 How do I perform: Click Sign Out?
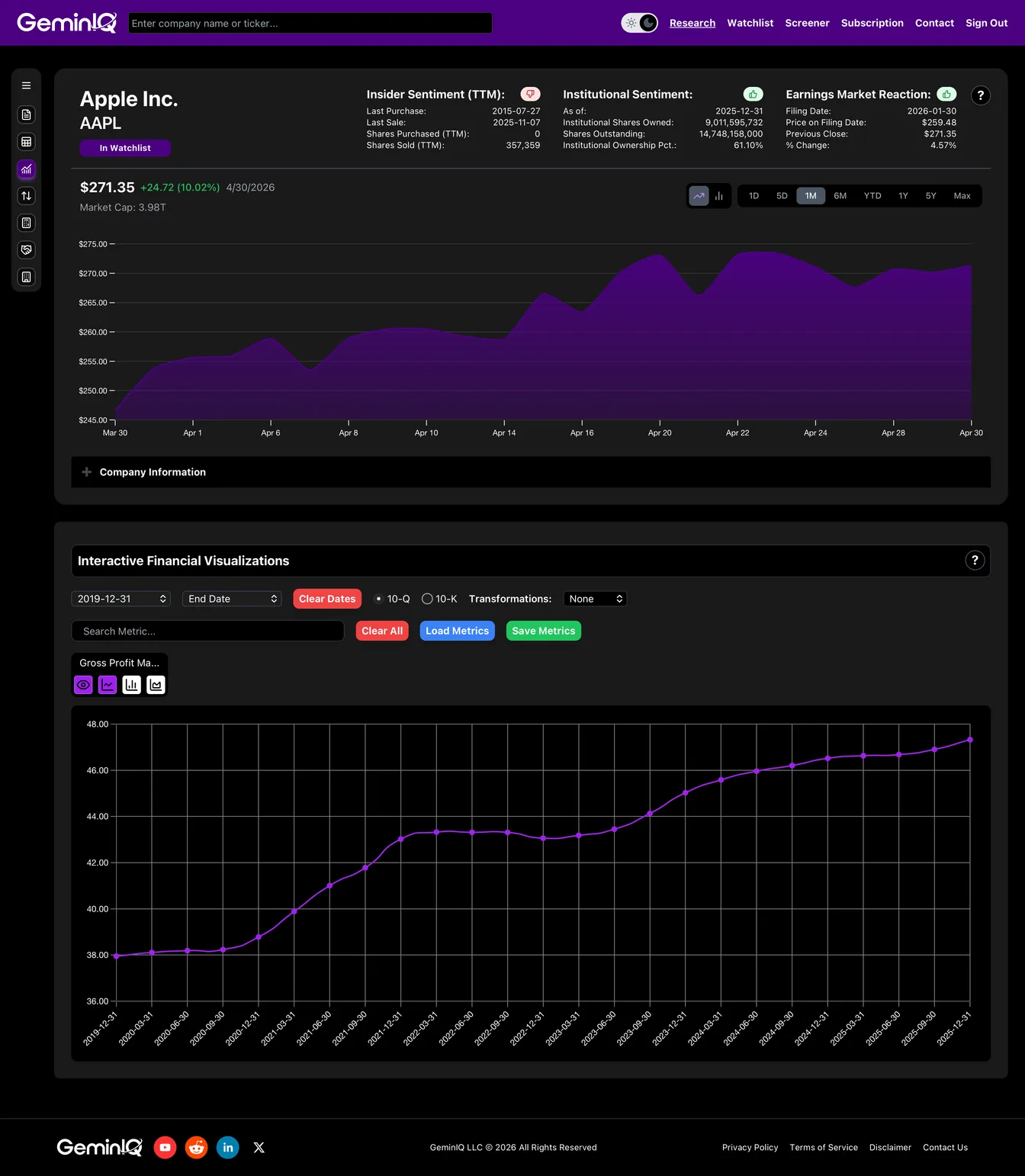[986, 23]
